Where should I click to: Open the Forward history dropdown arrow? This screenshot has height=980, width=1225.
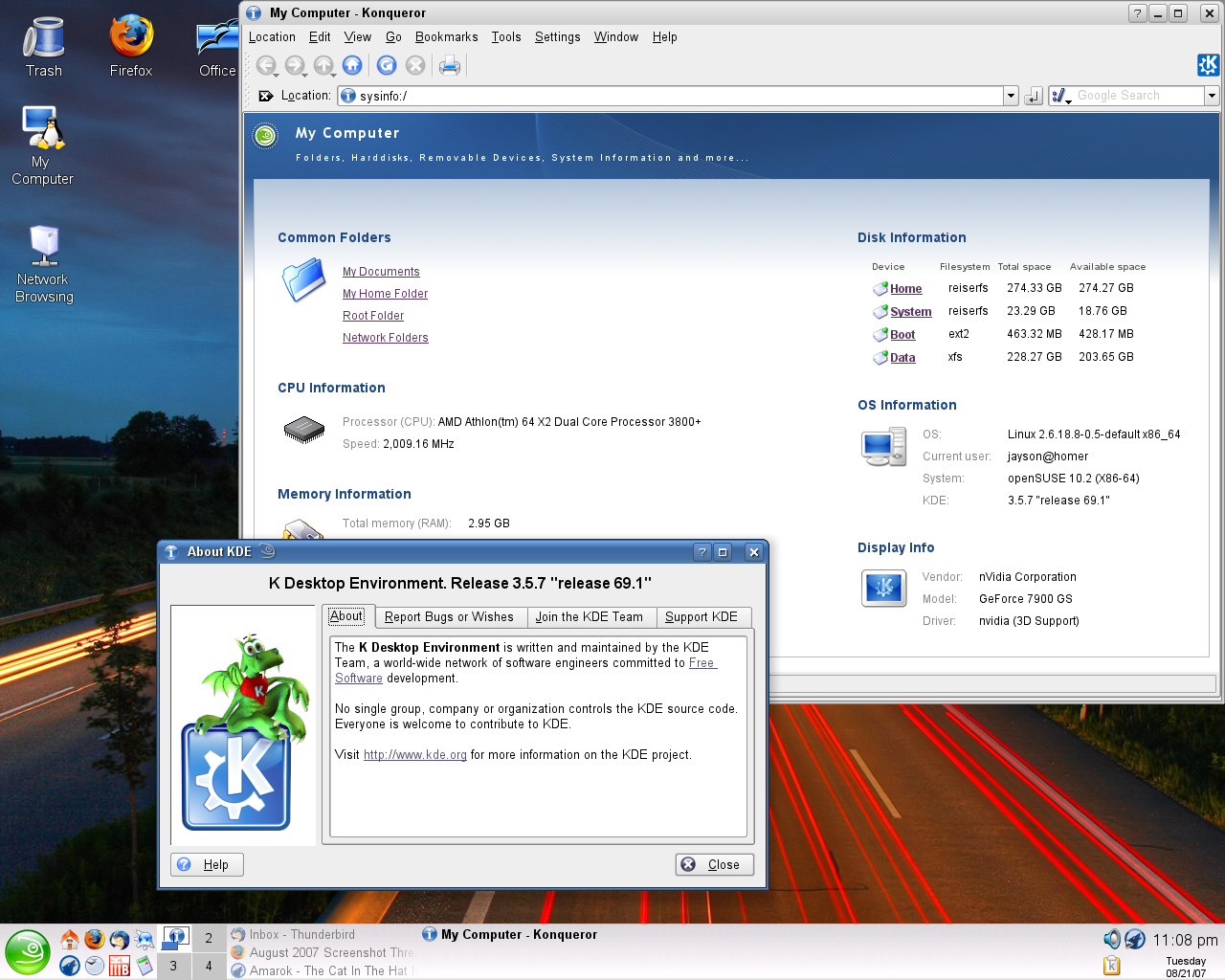(x=305, y=74)
